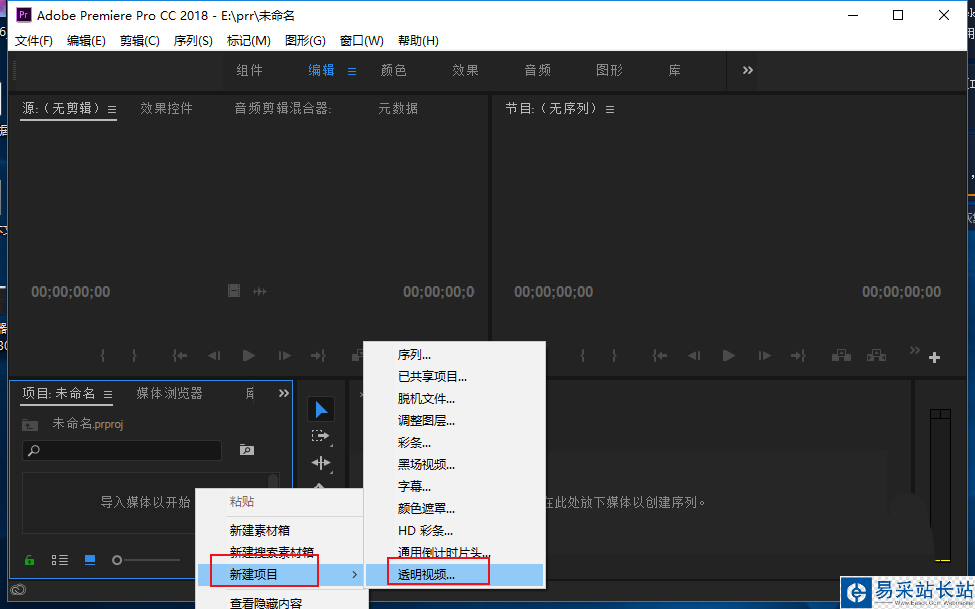Viewport: 975px width, 609px height.
Task: Play the clip in the Source monitor
Action: pos(249,356)
